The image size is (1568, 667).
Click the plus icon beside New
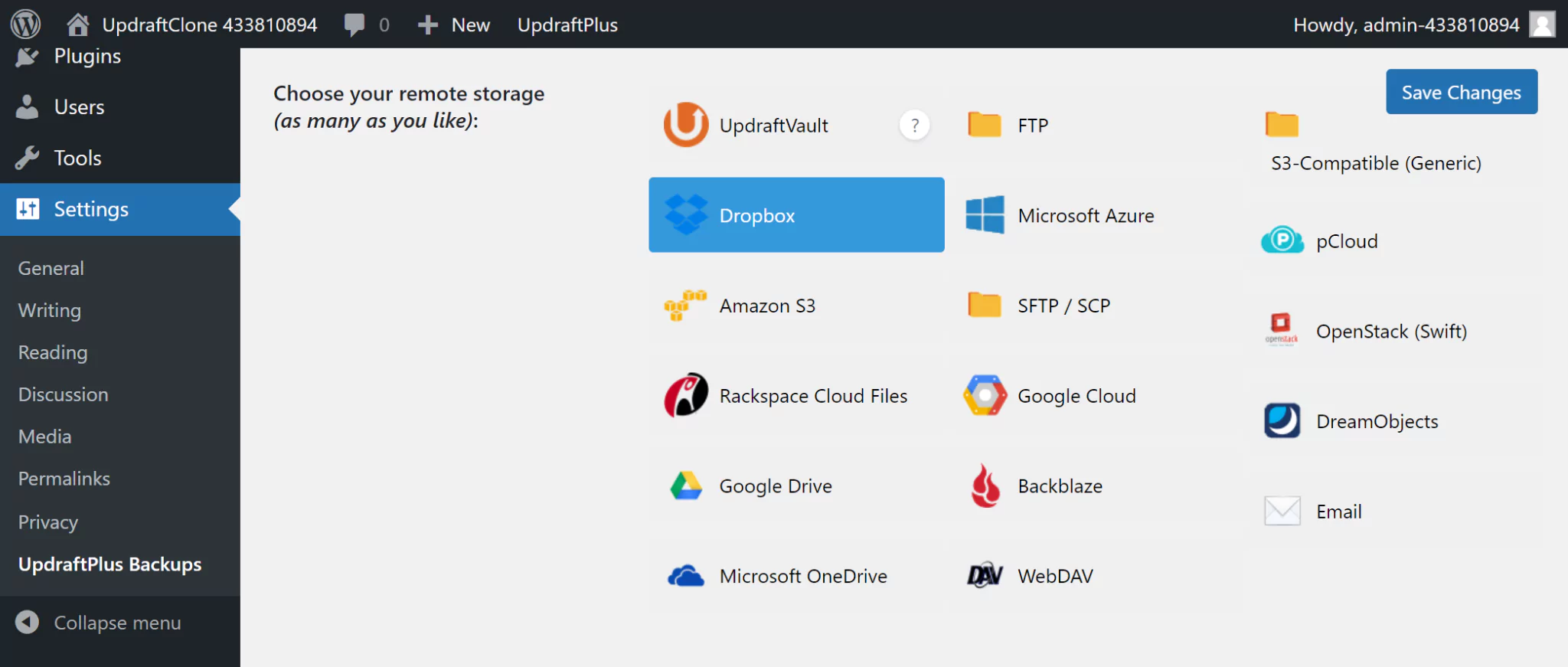427,25
